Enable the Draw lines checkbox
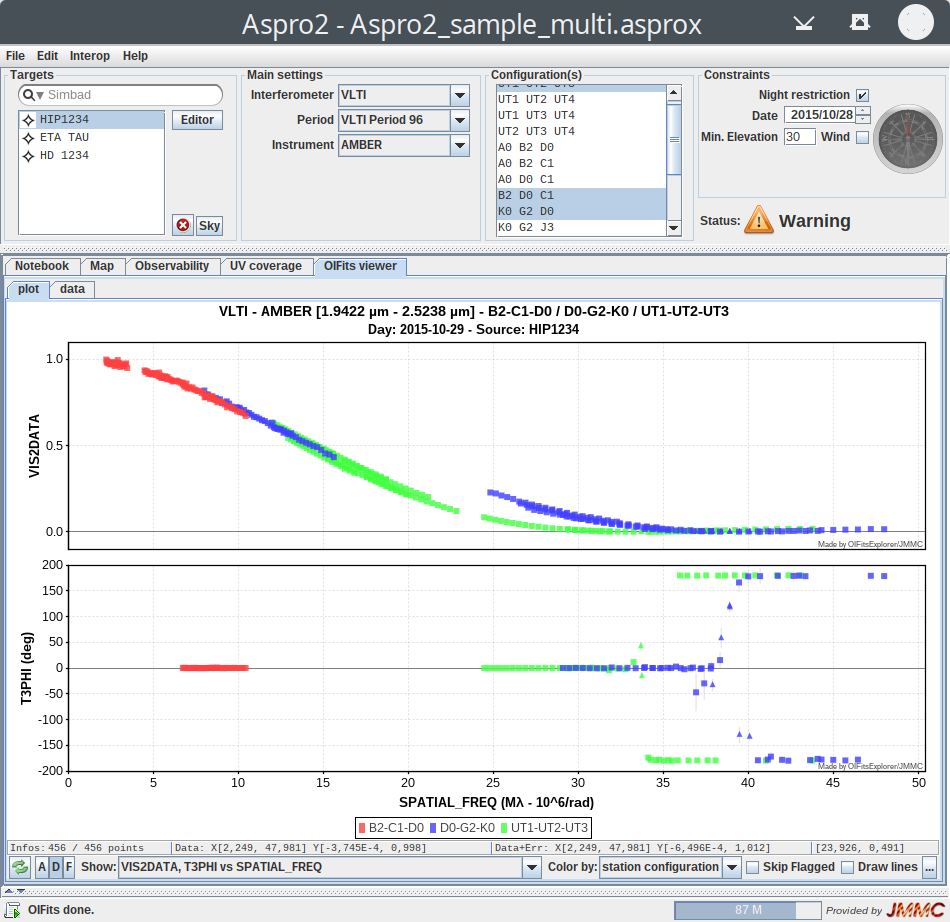 (848, 867)
